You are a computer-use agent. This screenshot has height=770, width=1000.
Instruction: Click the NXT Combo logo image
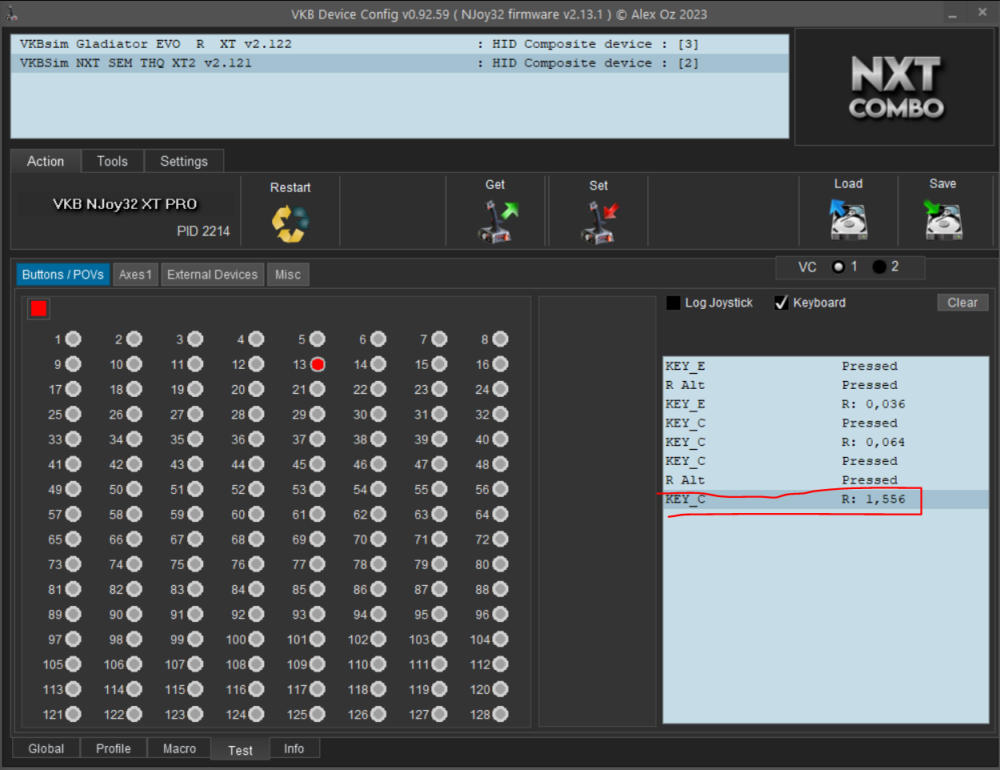pyautogui.click(x=895, y=87)
